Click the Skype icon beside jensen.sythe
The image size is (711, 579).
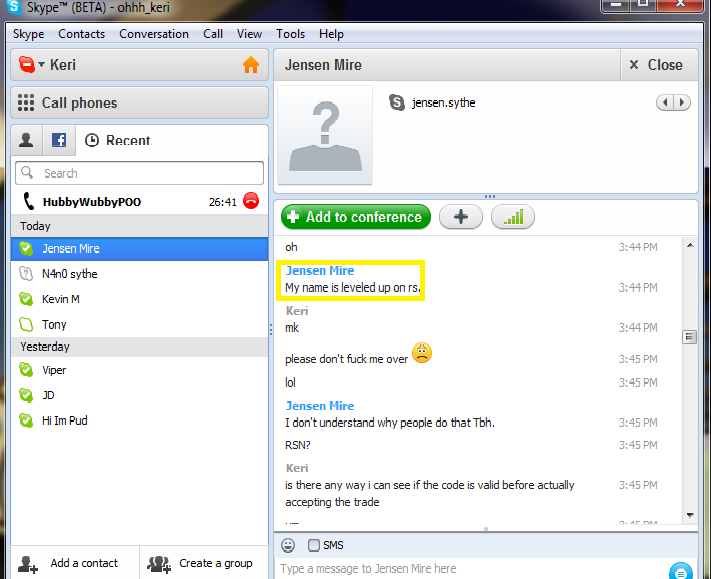(397, 102)
